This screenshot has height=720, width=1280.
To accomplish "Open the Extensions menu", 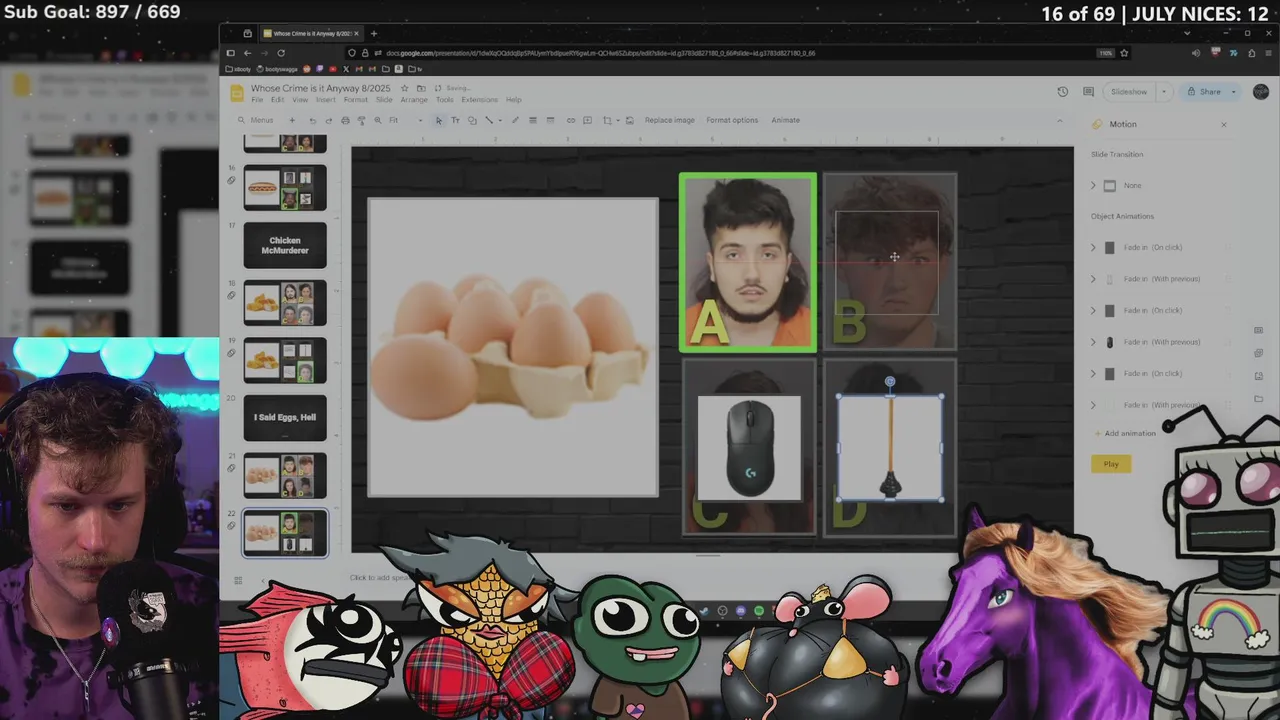I will [479, 100].
